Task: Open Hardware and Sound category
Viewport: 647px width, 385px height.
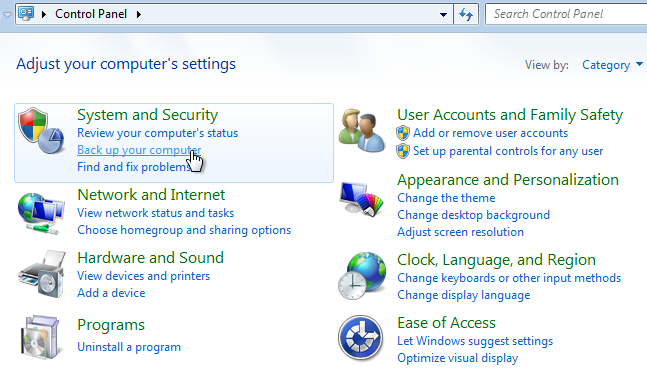Action: 150,257
